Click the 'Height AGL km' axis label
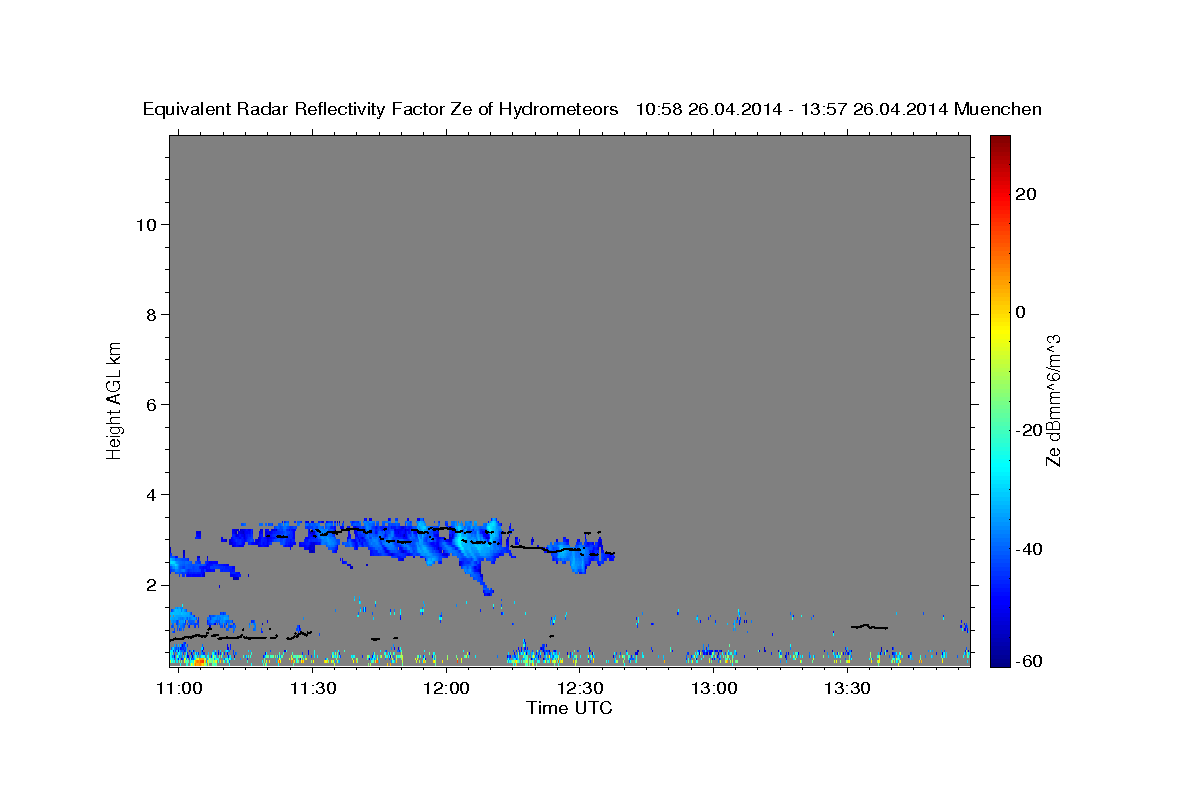The image size is (1200, 800). [115, 399]
